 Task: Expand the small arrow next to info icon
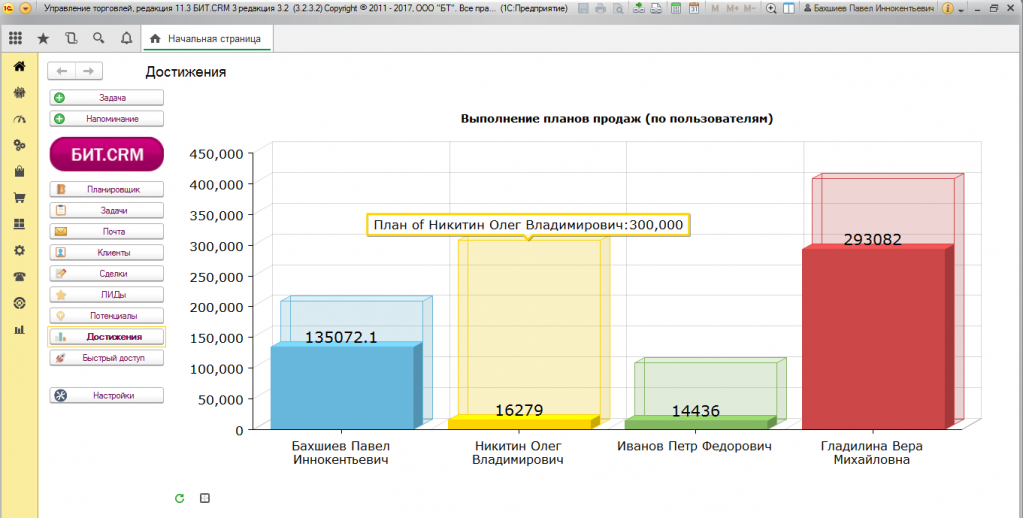point(960,10)
